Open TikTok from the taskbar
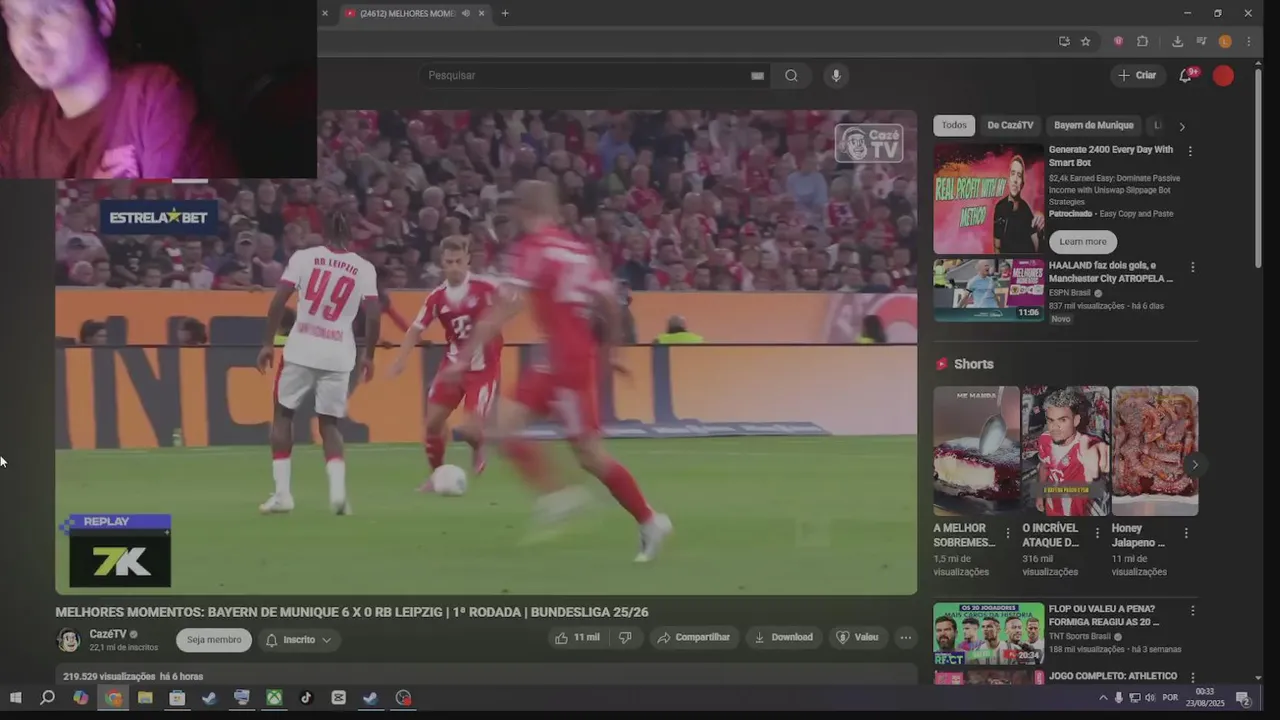This screenshot has height=720, width=1280. click(306, 698)
